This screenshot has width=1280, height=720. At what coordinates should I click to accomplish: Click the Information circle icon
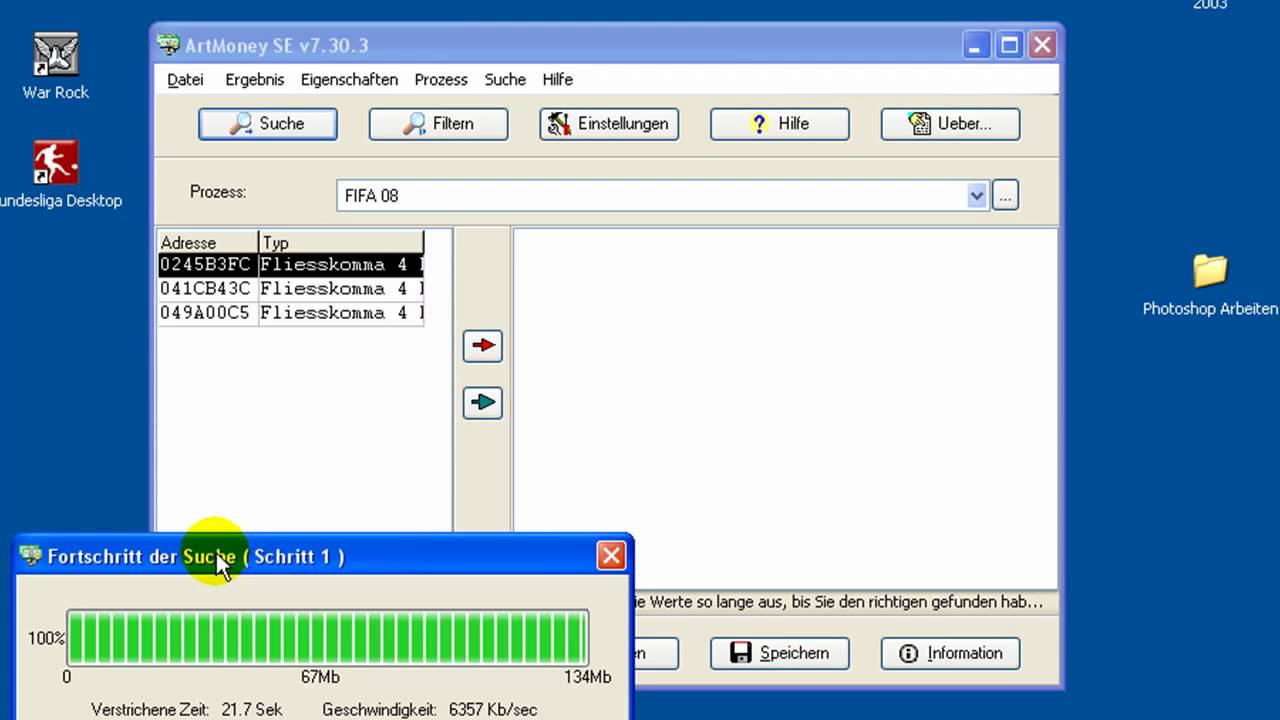point(908,653)
